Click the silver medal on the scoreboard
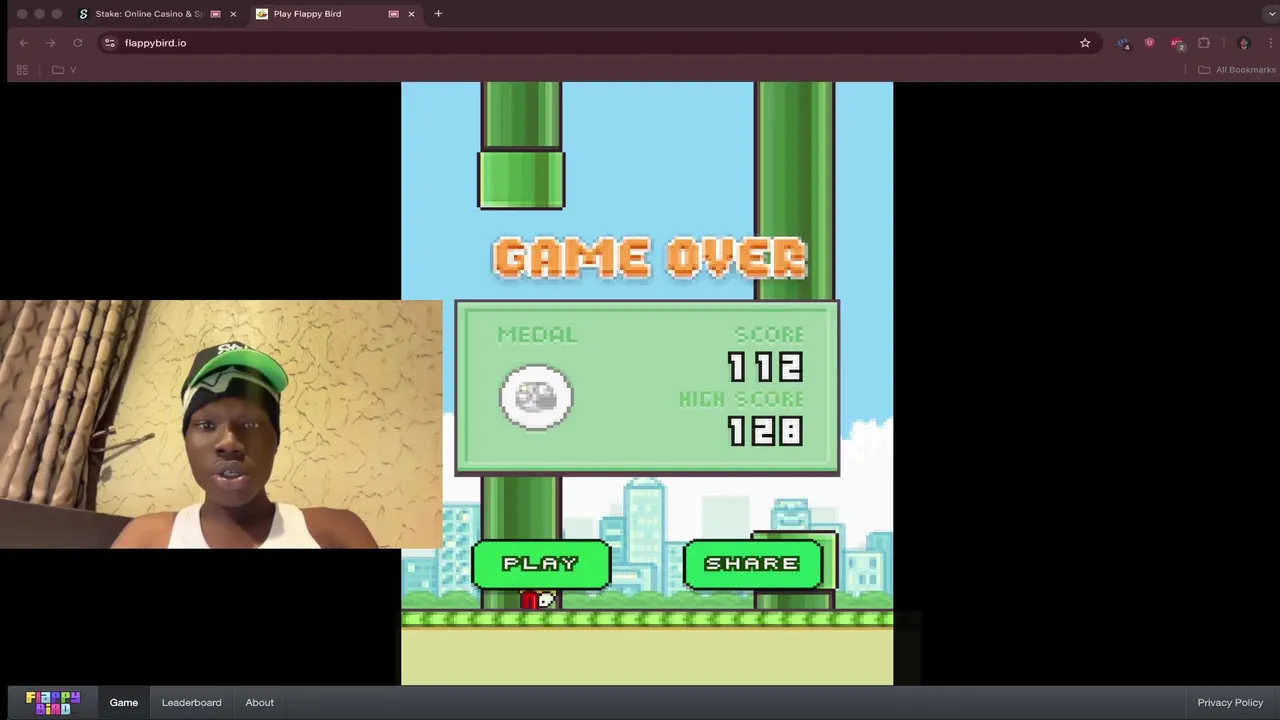 536,398
